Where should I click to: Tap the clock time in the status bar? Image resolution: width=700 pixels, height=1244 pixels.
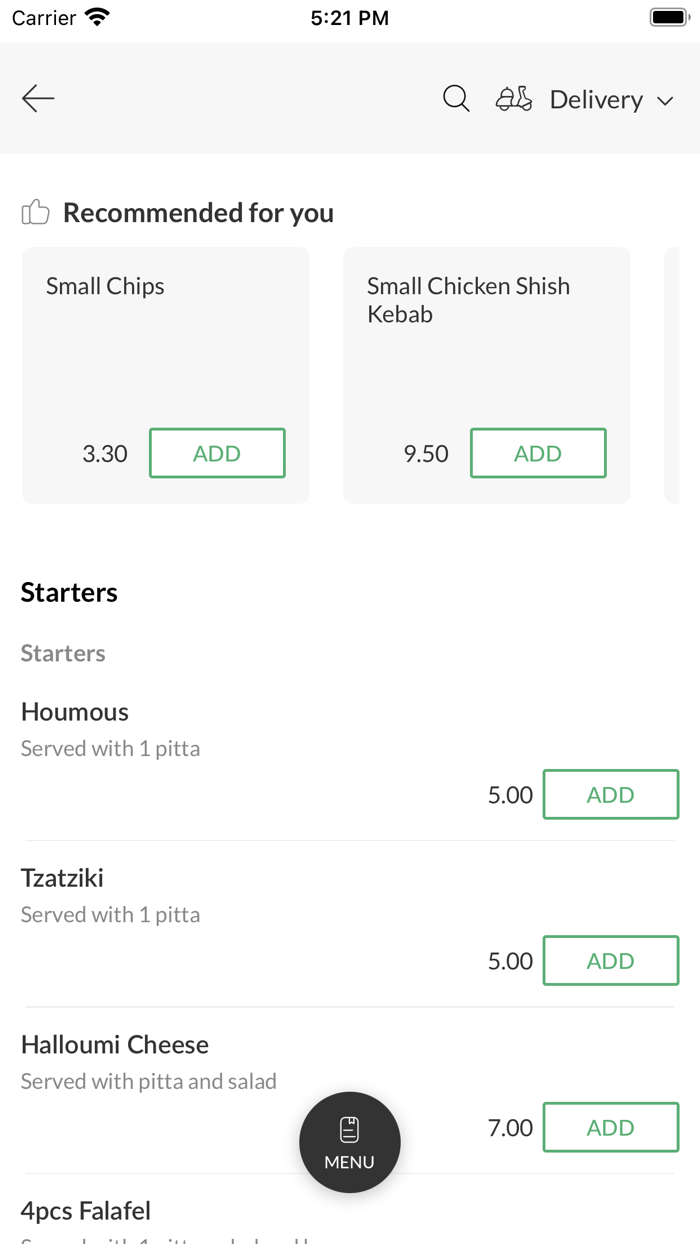click(349, 16)
